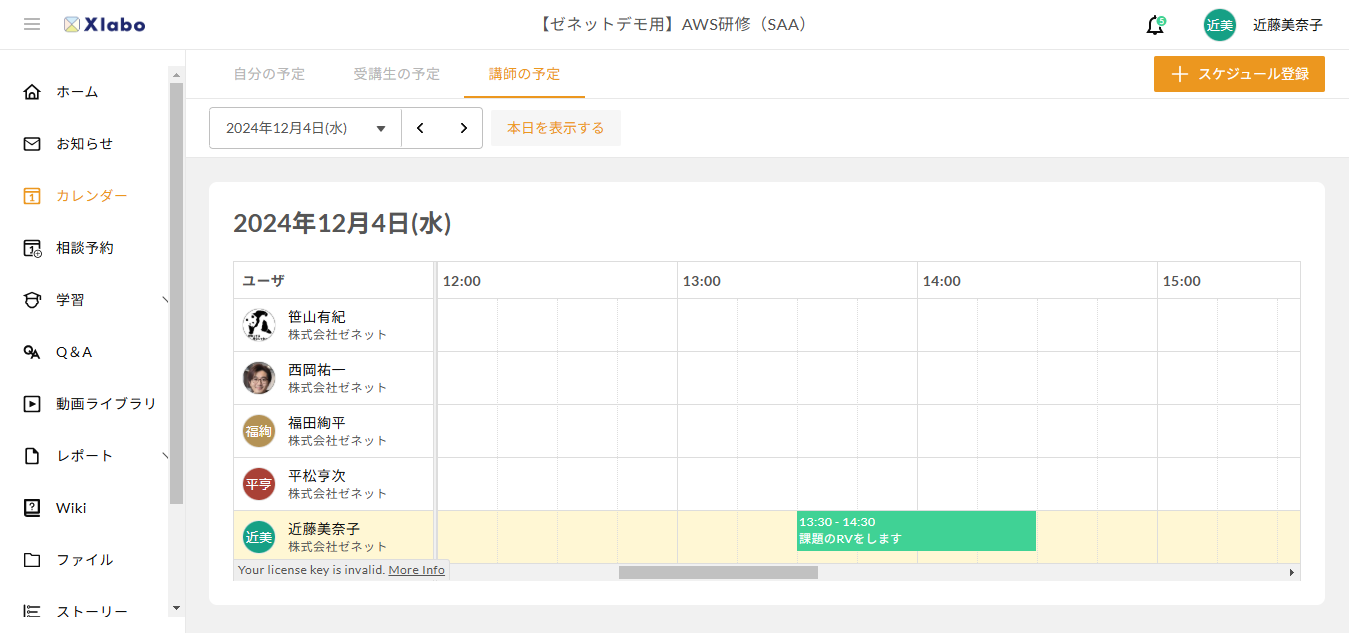Viewport: 1349px width, 633px height.
Task: Click the 相談予約 calendar-clock icon
Action: (32, 248)
